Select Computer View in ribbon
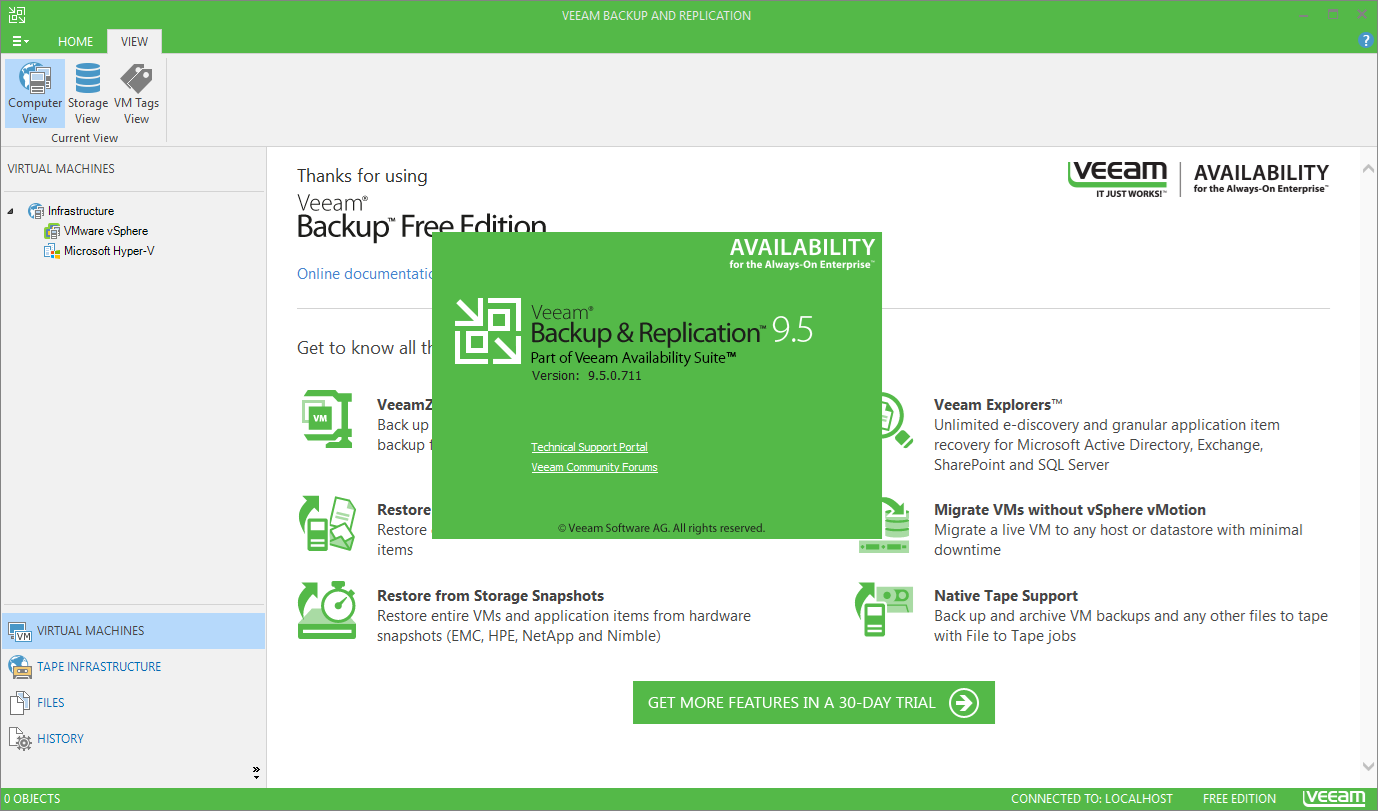 click(x=35, y=93)
